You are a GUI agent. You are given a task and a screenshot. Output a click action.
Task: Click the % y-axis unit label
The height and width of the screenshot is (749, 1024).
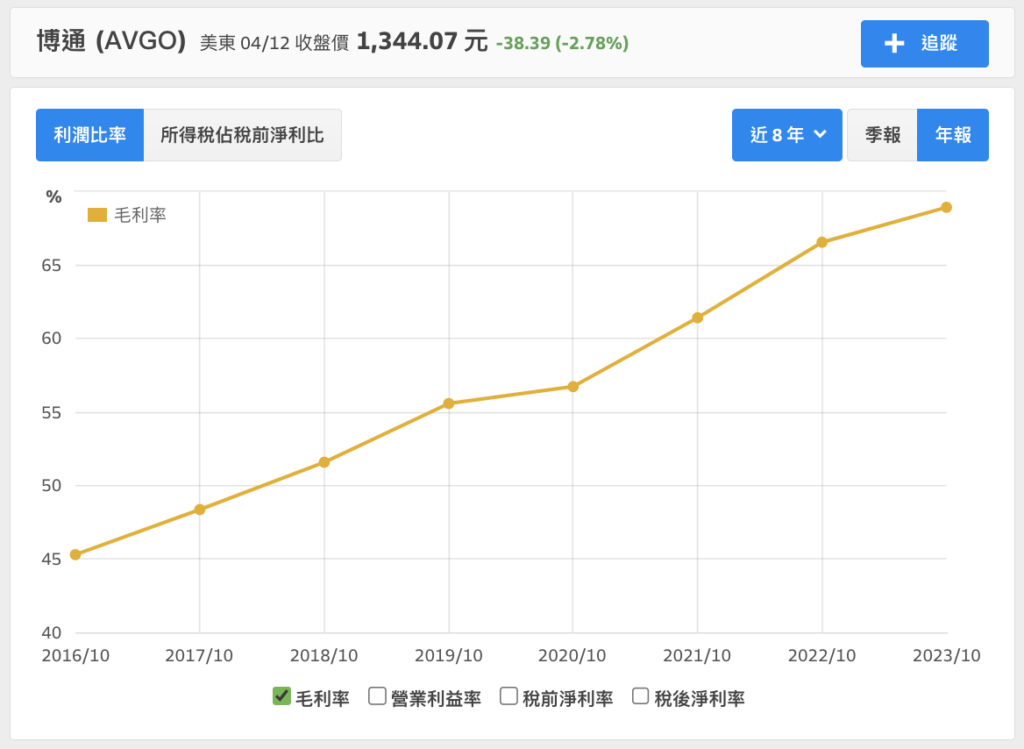tap(54, 197)
